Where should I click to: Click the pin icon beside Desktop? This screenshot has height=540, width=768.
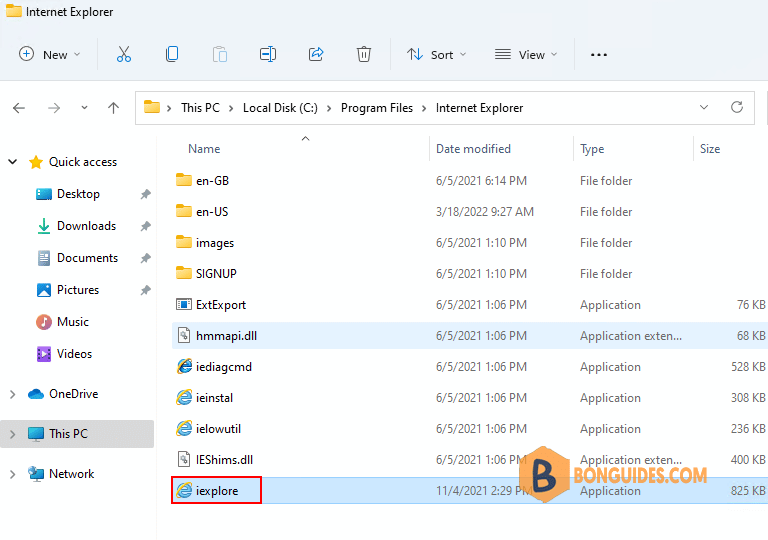point(145,194)
